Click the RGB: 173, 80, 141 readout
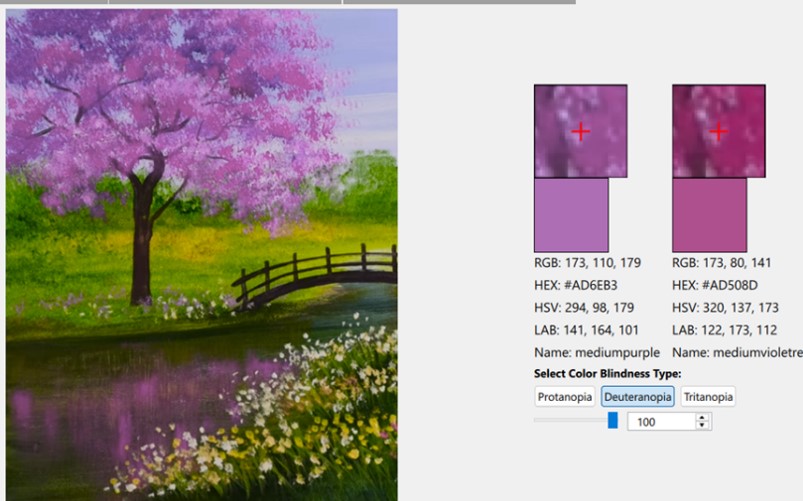 [x=722, y=263]
